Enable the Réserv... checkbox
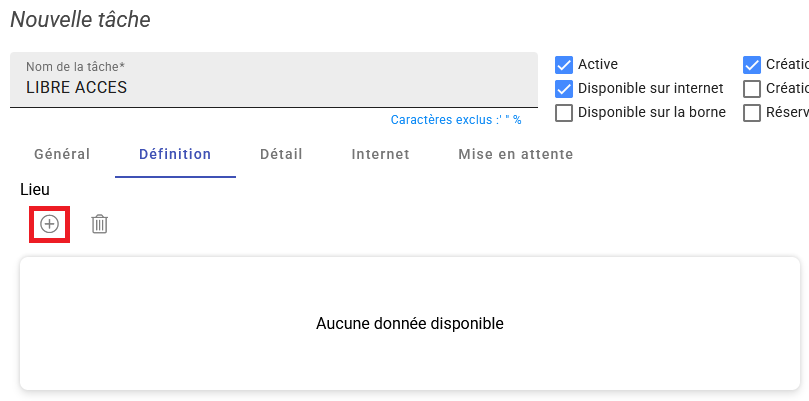This screenshot has height=401, width=809. click(753, 112)
